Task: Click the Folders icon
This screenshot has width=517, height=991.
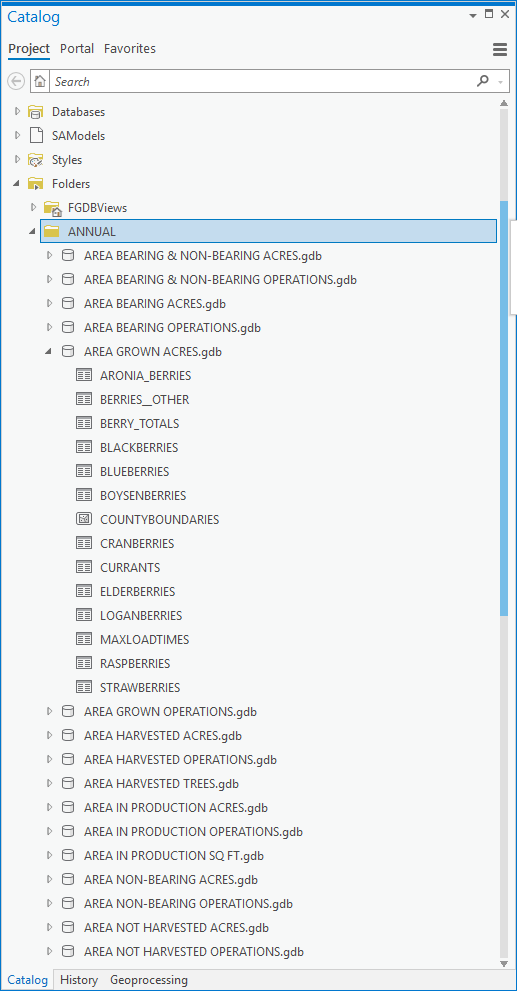Action: (x=35, y=184)
